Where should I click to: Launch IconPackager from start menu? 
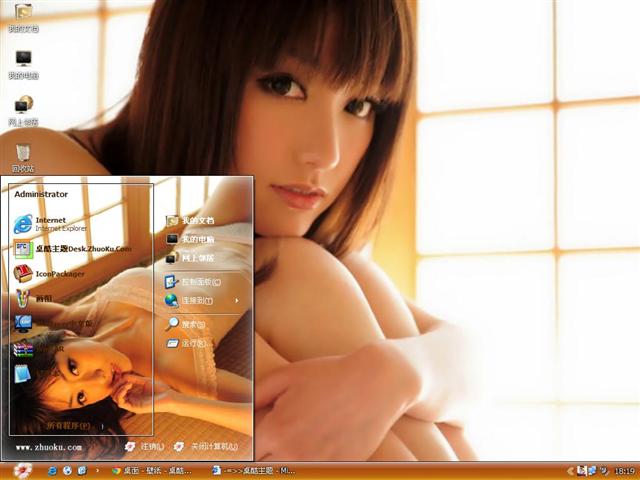pos(49,273)
